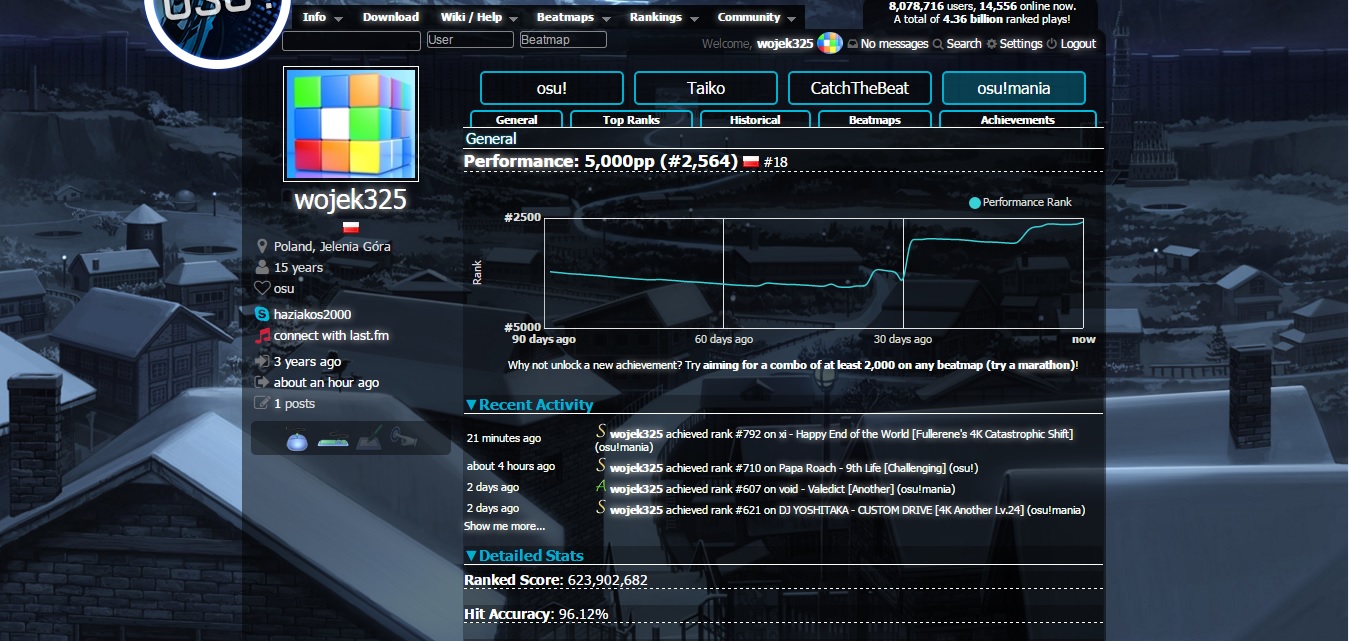Click the messages inbox icon
The width and height of the screenshot is (1349, 641).
[852, 44]
